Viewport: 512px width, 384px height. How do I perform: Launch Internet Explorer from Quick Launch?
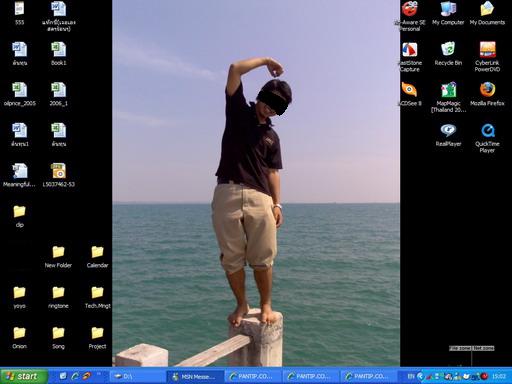coord(75,376)
